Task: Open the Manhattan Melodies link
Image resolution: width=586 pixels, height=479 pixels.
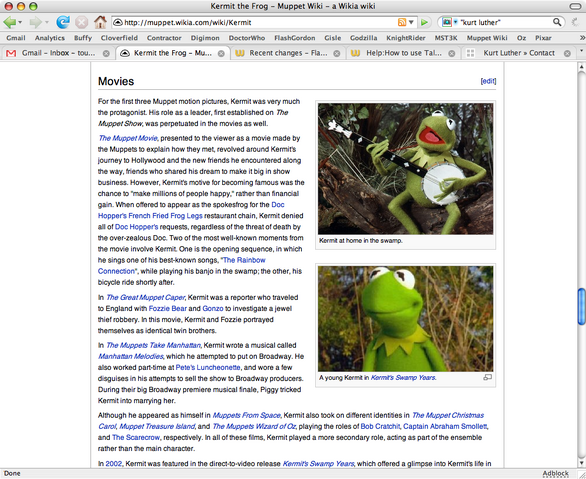Action: (130, 356)
